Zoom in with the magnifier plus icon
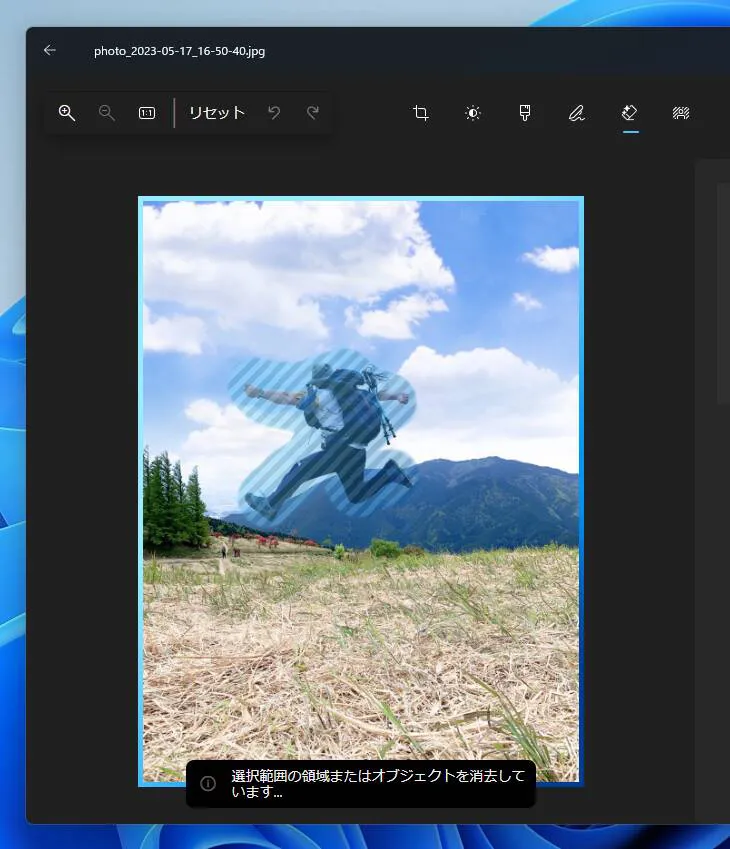This screenshot has width=730, height=849. (x=67, y=113)
